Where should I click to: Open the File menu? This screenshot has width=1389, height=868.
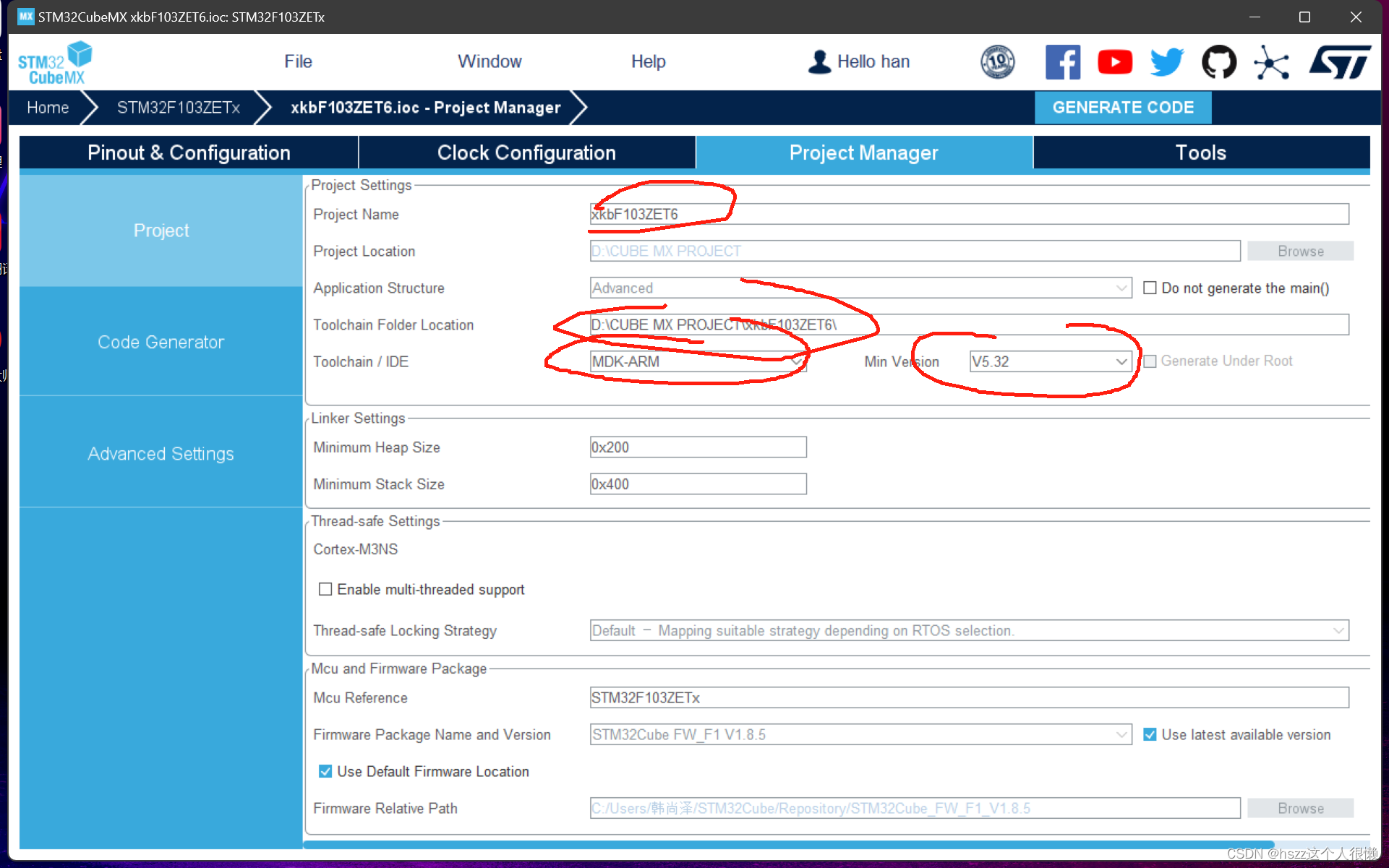(x=298, y=61)
